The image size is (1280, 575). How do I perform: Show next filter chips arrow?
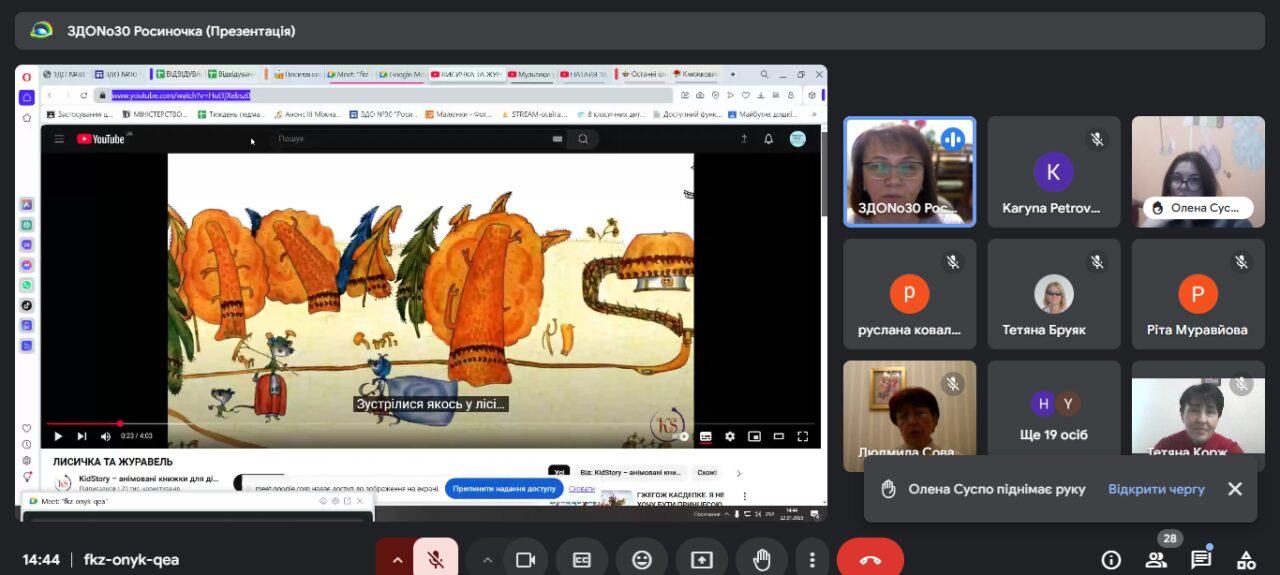739,473
